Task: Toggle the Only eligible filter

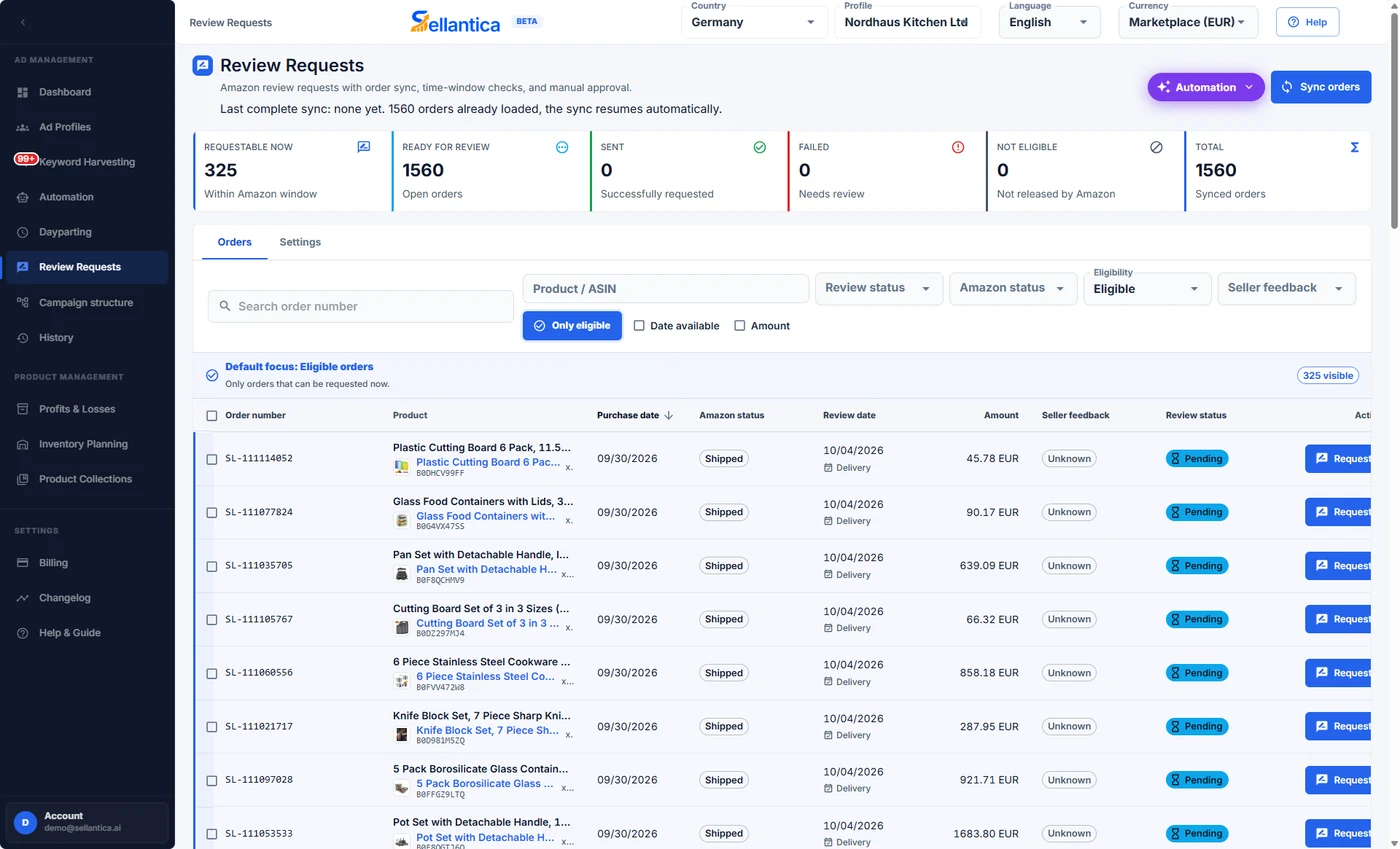Action: tap(572, 325)
